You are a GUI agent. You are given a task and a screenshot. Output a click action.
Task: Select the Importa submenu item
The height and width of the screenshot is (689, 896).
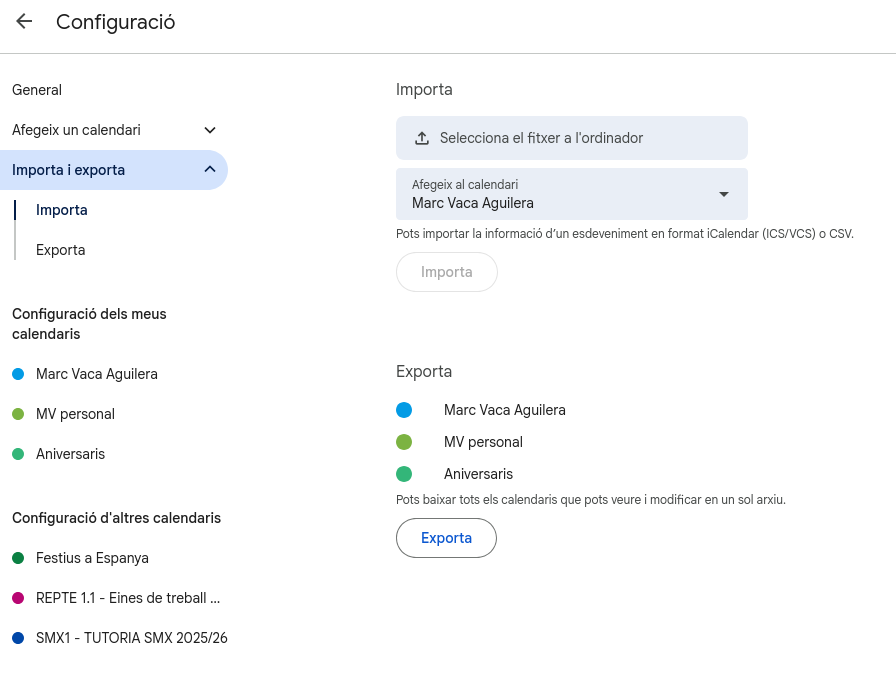click(x=62, y=210)
